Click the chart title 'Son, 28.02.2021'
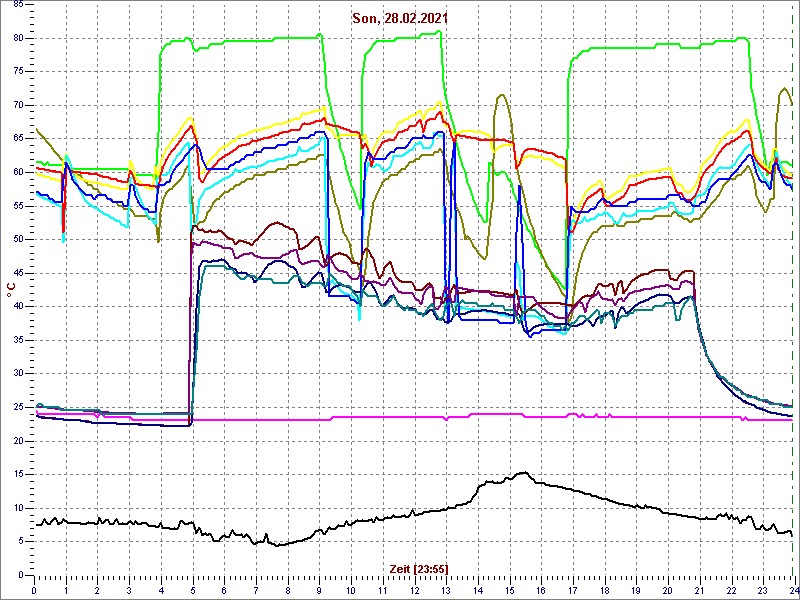Screen dimensions: 800x600 tap(400, 18)
